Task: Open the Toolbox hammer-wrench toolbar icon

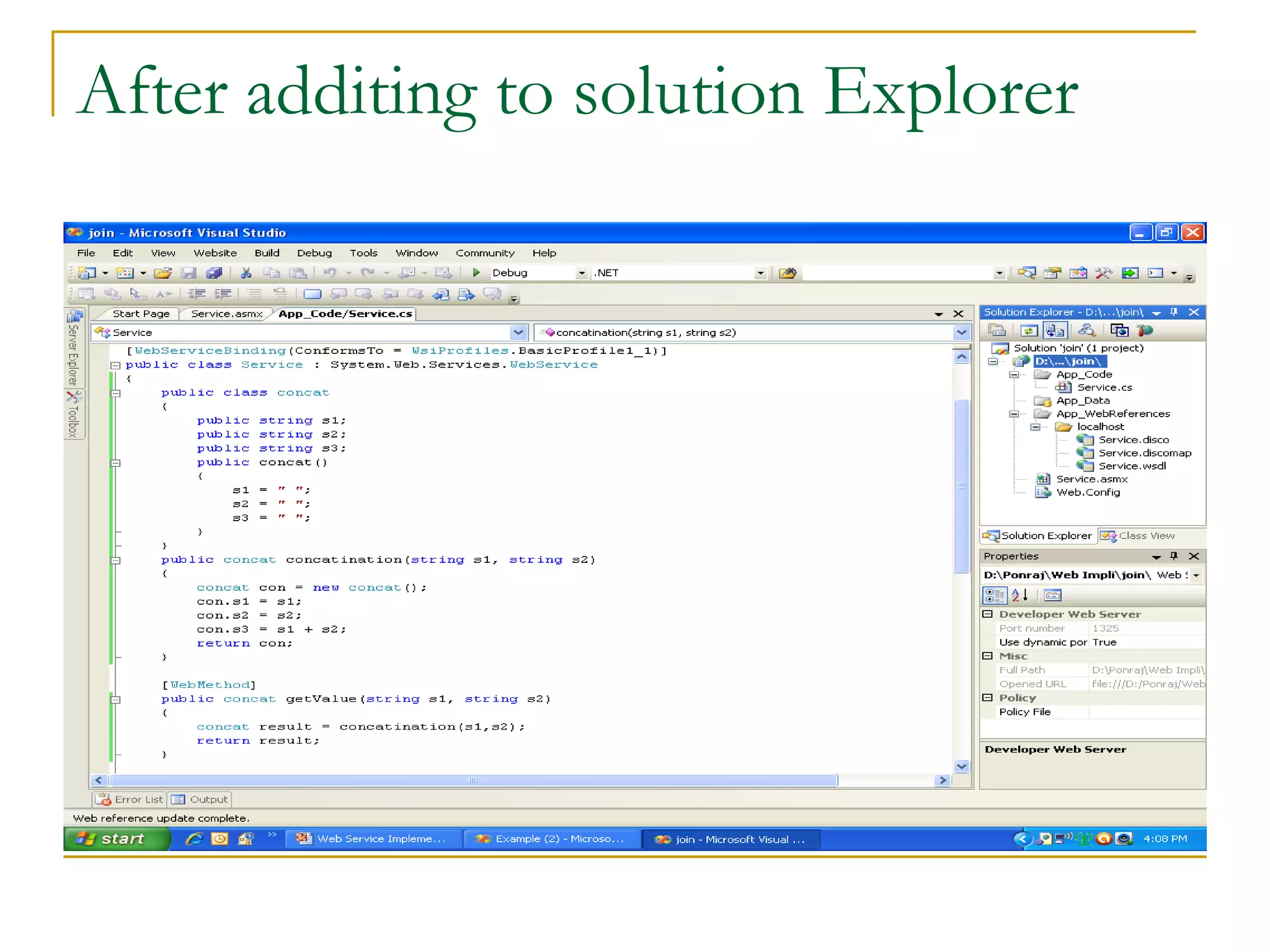Action: pyautogui.click(x=1103, y=273)
